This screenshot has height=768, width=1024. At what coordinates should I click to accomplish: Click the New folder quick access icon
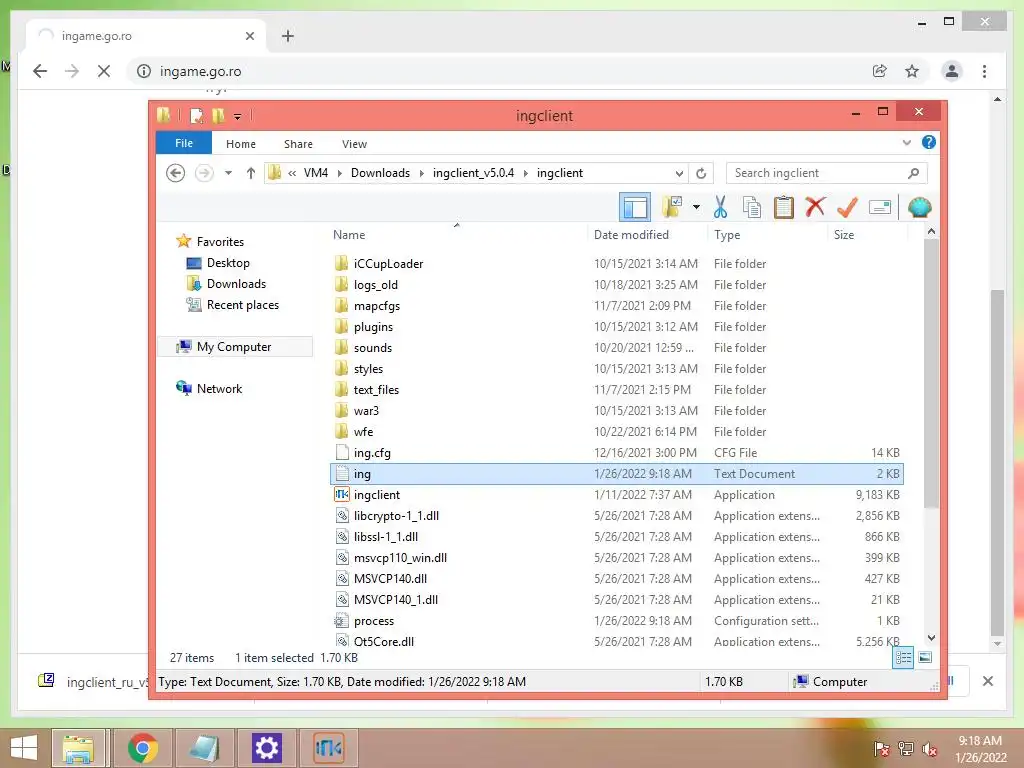pos(218,116)
